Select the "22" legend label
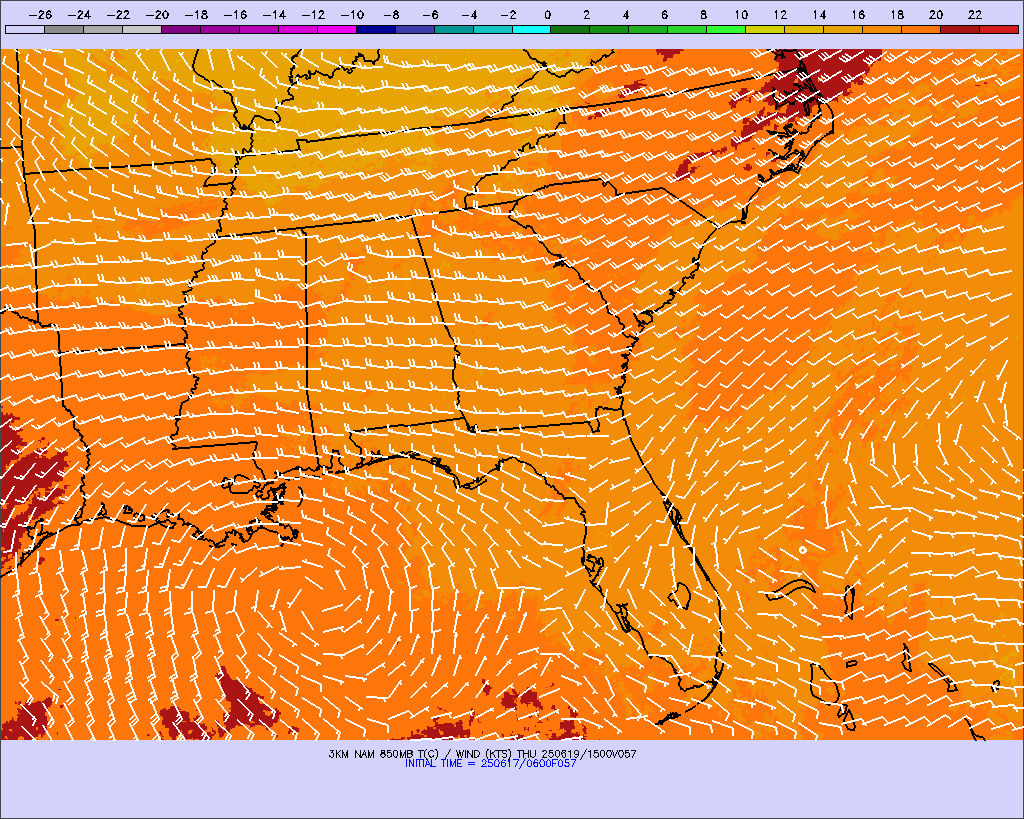Screen dimensions: 1024x819 975,14
